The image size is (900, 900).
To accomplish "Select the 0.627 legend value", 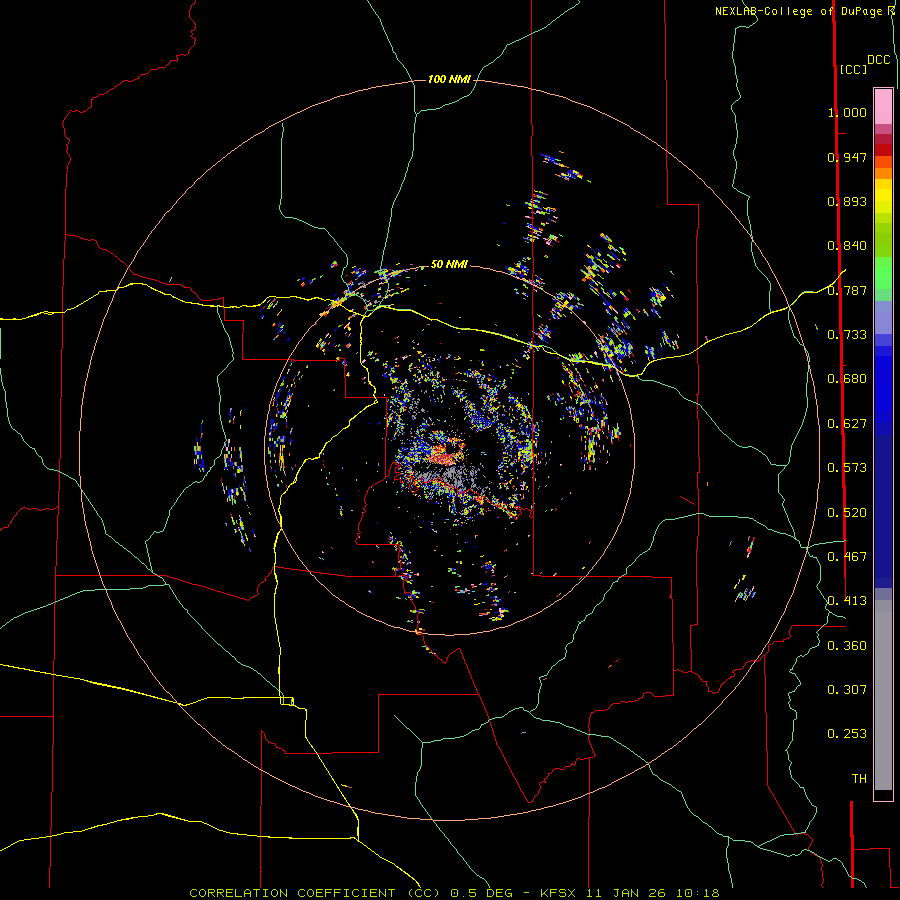I will click(x=847, y=424).
